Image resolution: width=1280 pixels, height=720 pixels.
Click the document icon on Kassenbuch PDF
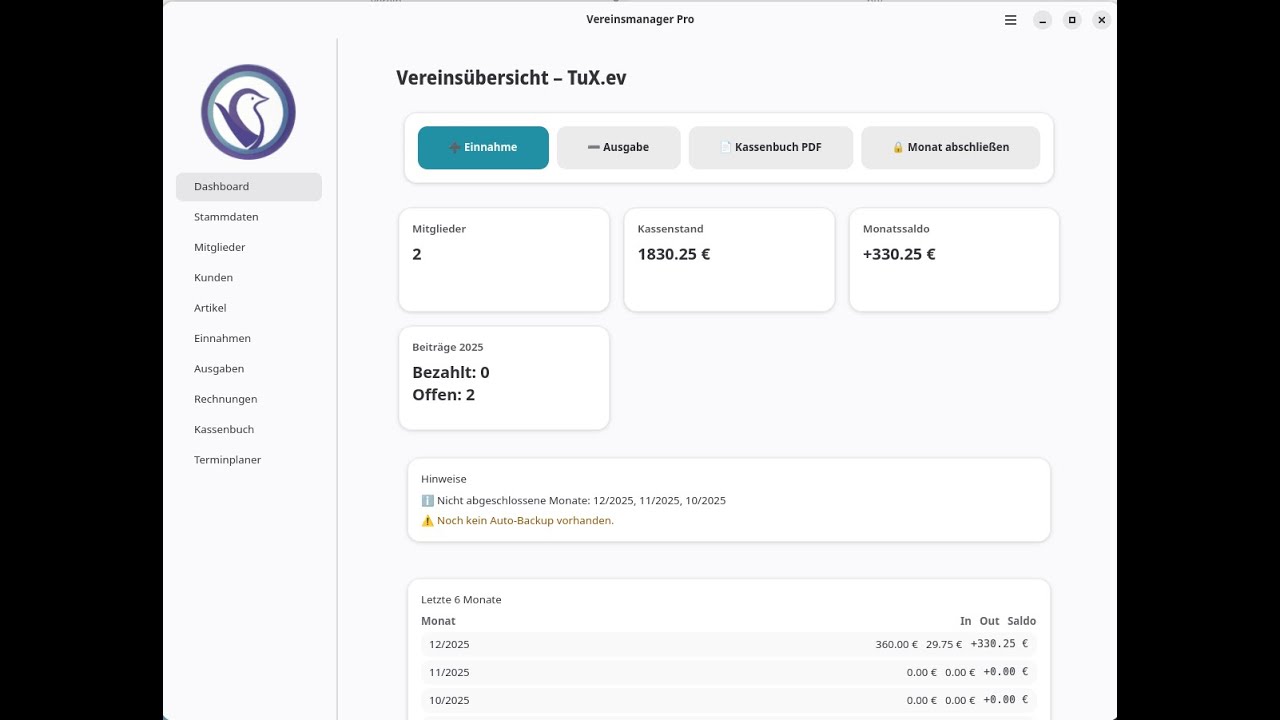pos(726,148)
